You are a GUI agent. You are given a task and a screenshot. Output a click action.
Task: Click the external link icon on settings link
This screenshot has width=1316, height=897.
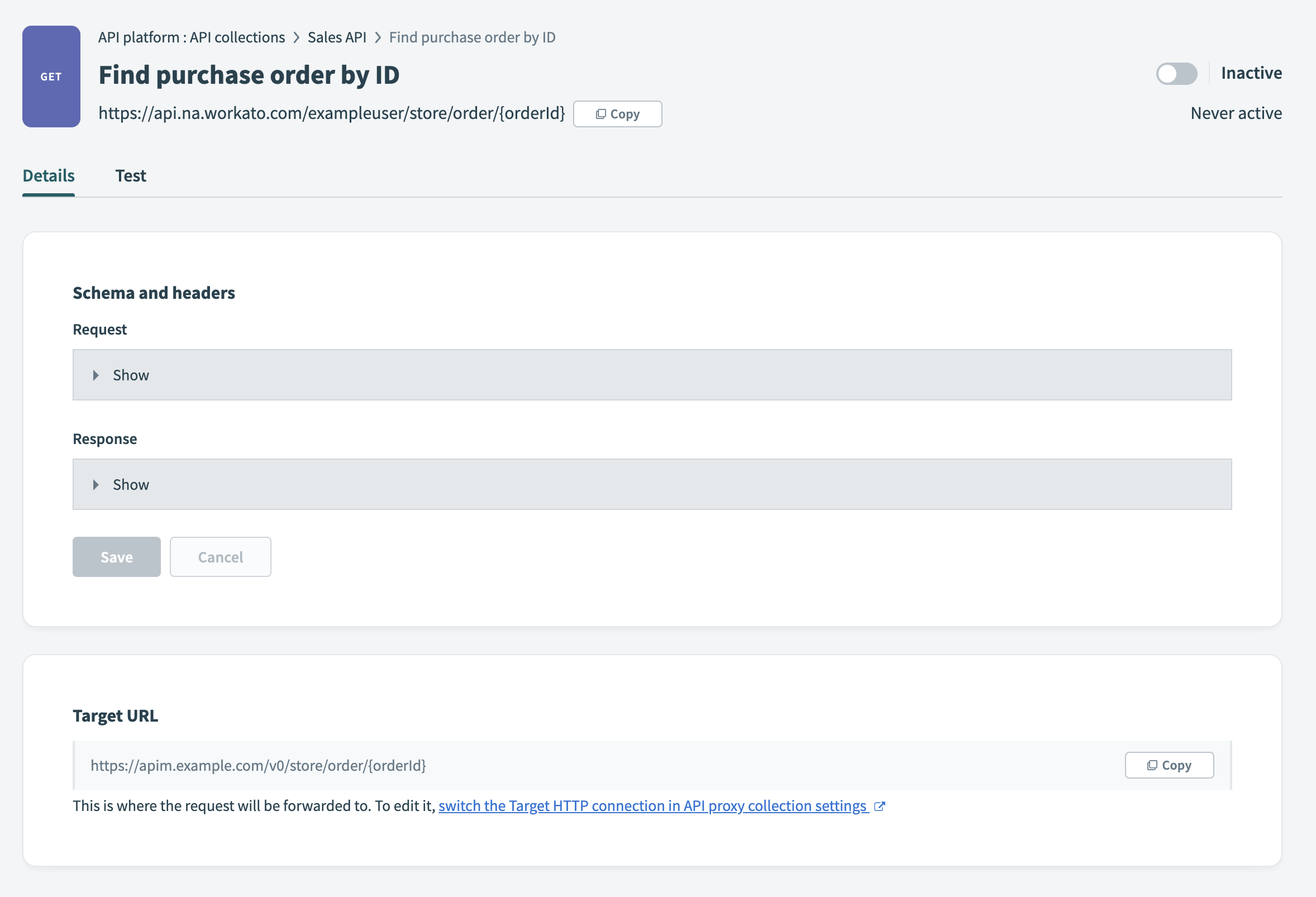pyautogui.click(x=879, y=805)
